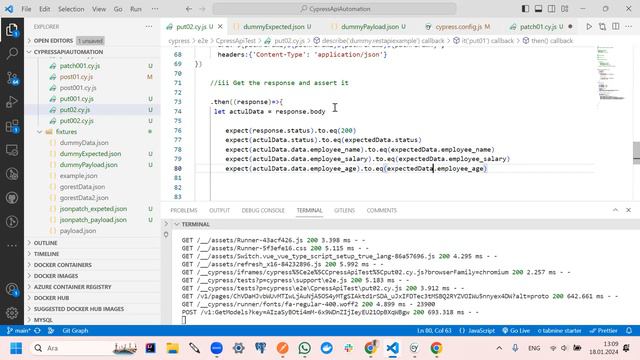Open File Explorer from the taskbar
Viewport: 640px width, 360px height.
pos(172,348)
